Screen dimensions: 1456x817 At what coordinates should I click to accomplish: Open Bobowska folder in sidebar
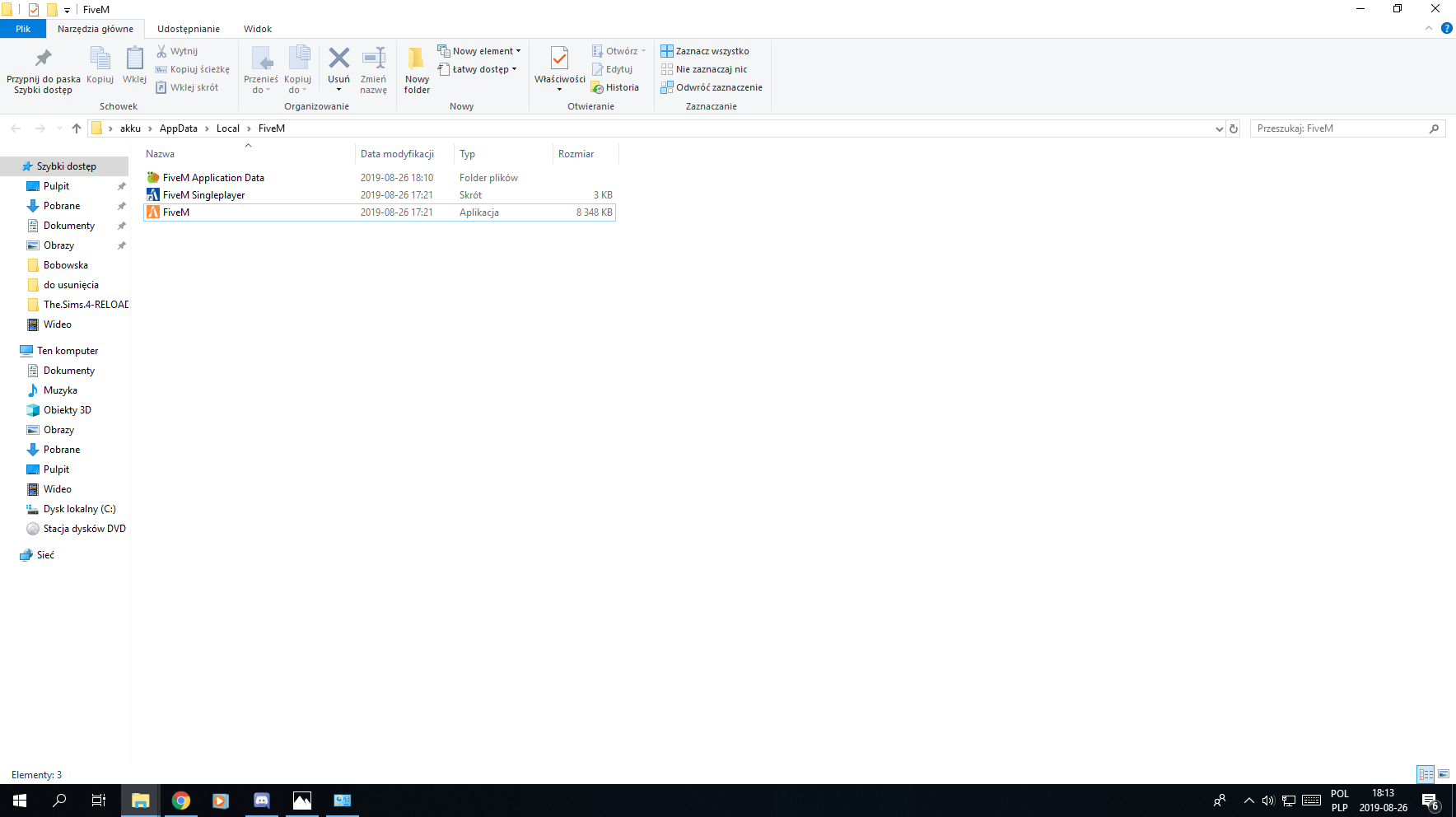[x=65, y=265]
